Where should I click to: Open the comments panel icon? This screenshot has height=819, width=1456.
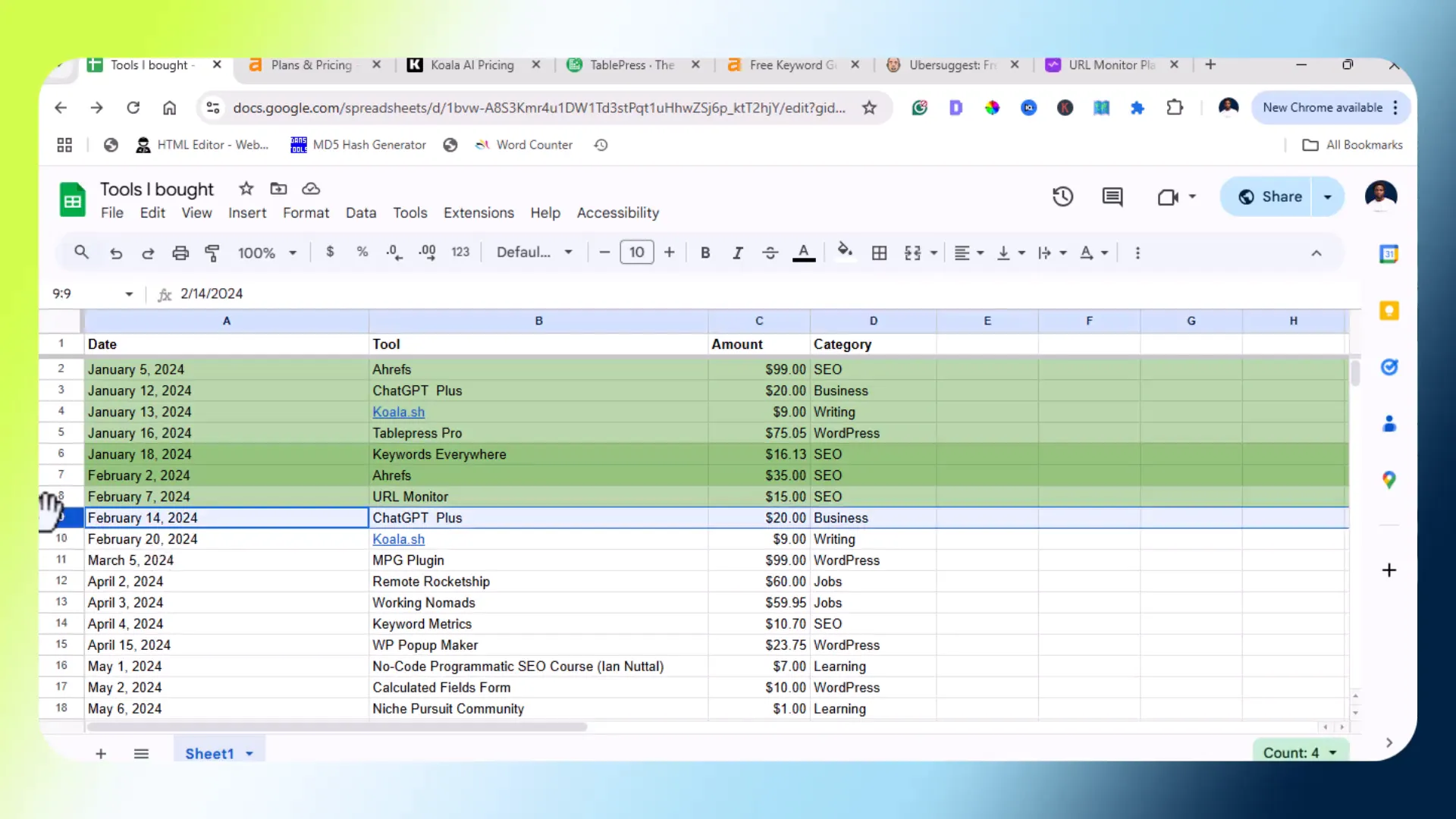tap(1112, 197)
